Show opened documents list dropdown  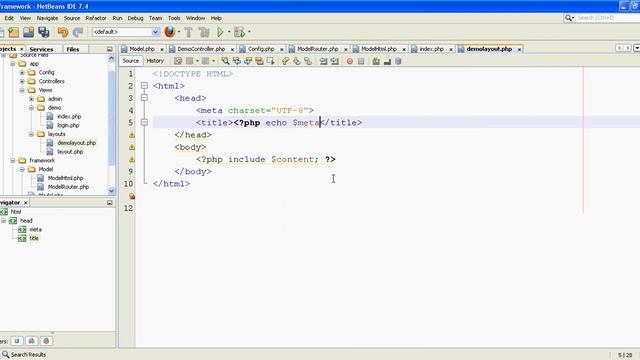click(x=637, y=48)
